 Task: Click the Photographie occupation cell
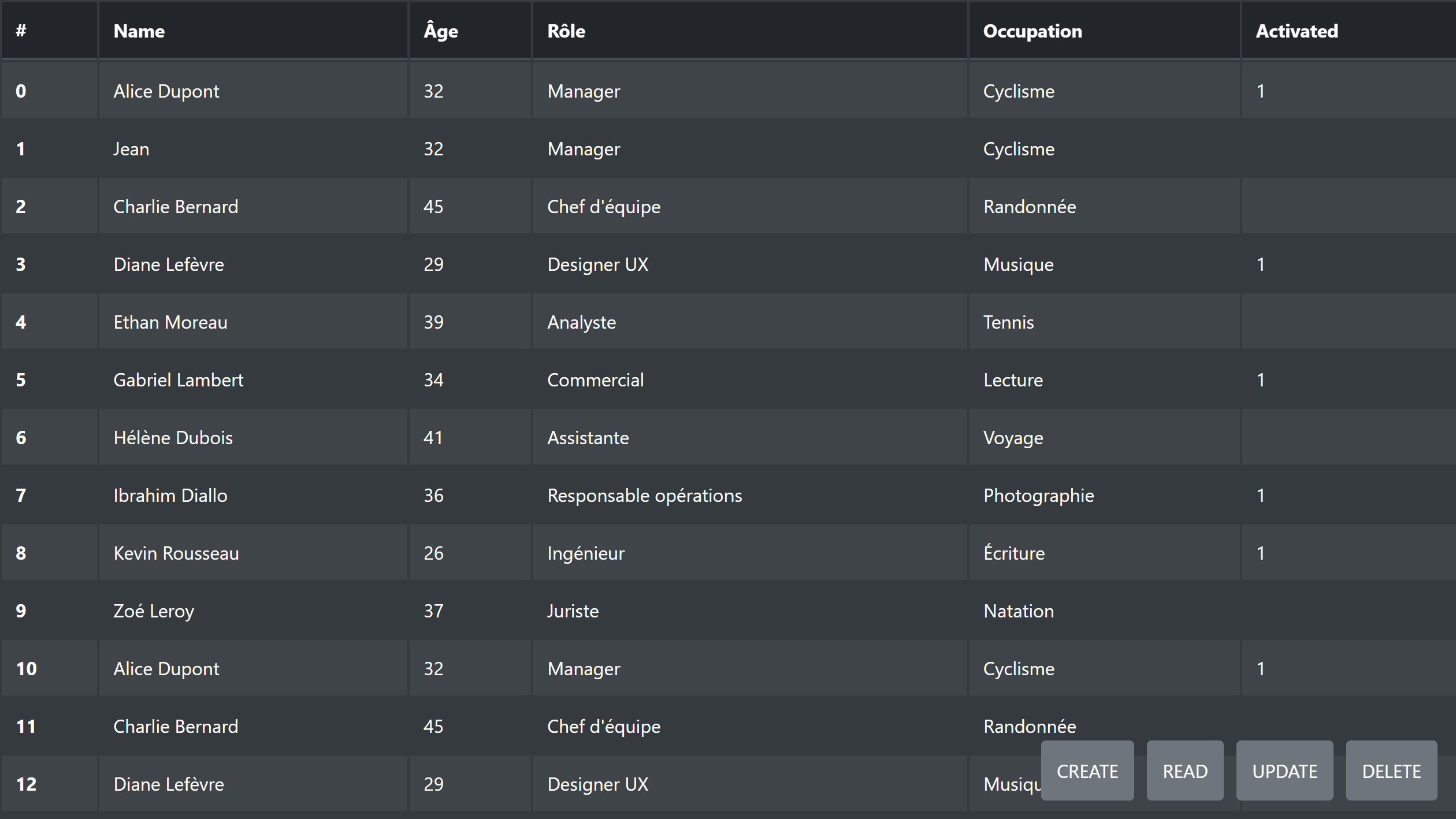[1104, 495]
